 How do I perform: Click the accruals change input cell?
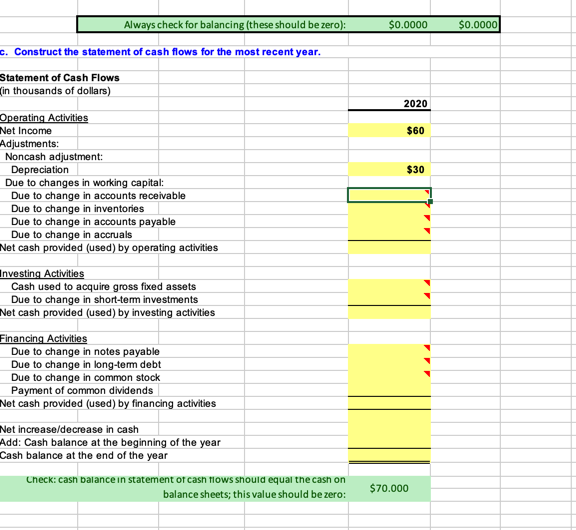[389, 234]
